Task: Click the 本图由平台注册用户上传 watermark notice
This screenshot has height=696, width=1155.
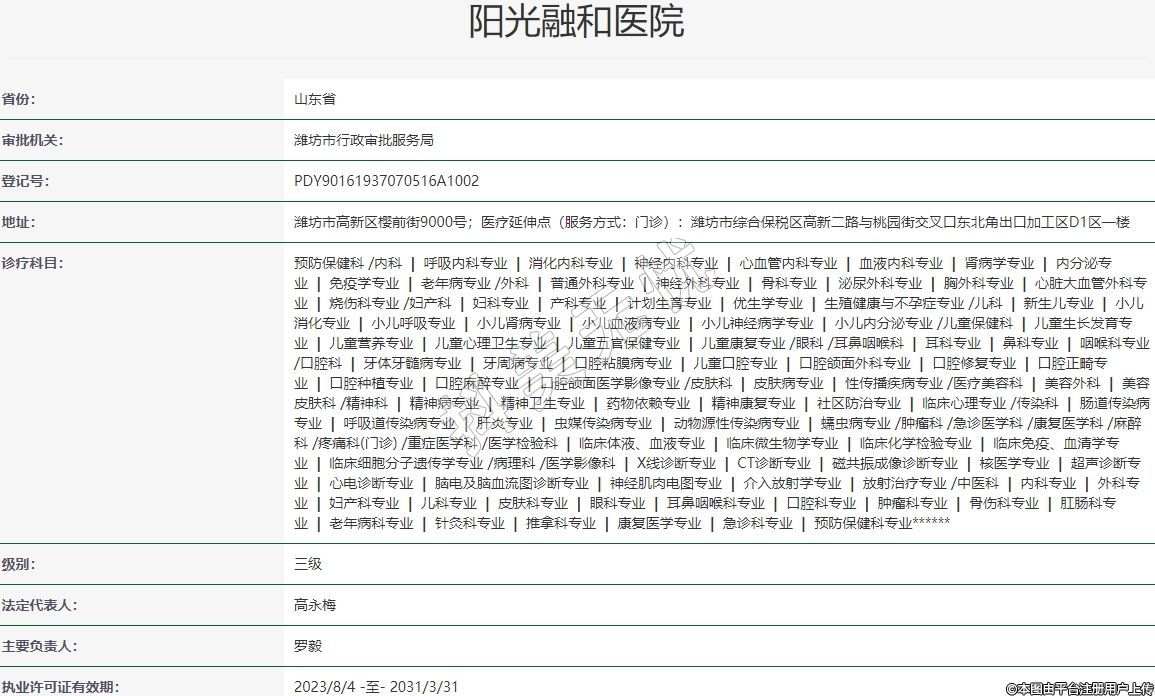Action: point(1079,688)
